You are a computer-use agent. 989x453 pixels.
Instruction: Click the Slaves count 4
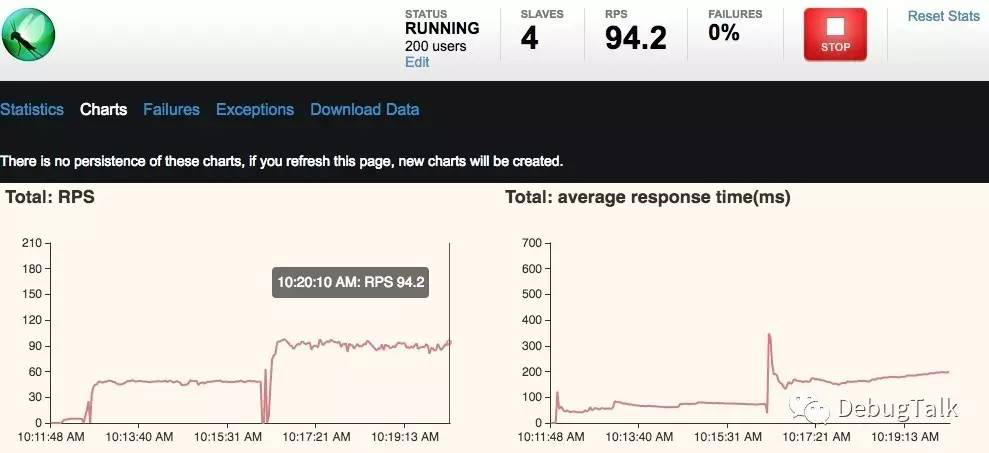(x=529, y=38)
